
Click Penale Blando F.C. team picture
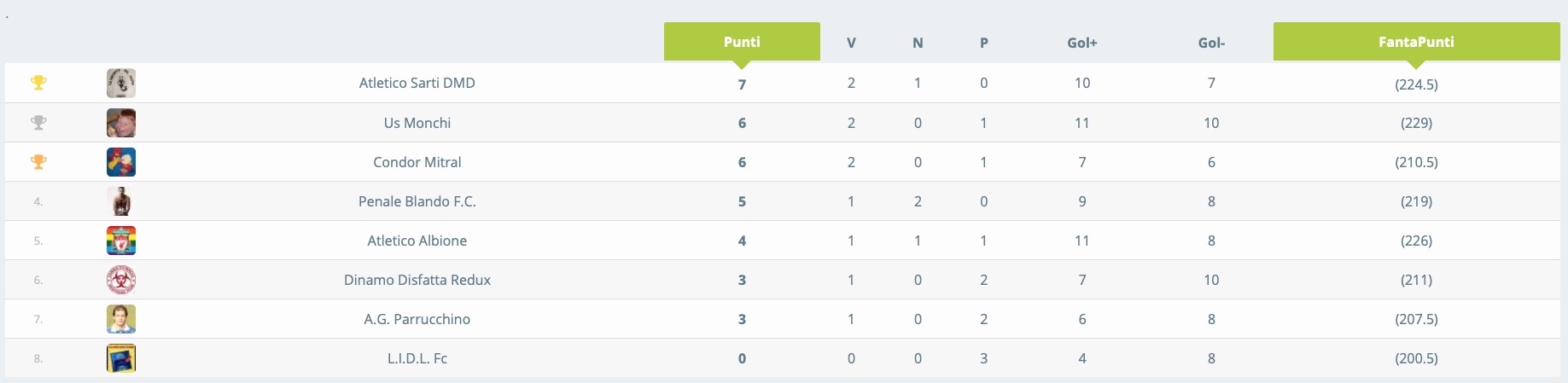coord(121,201)
